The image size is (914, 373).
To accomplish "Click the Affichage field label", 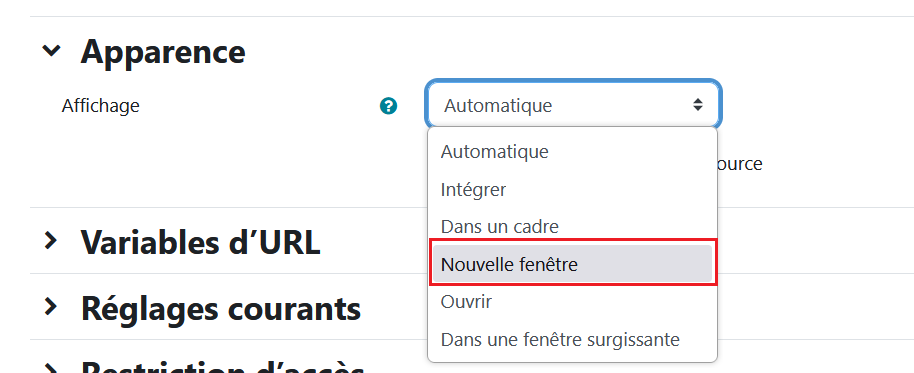I will [x=101, y=105].
